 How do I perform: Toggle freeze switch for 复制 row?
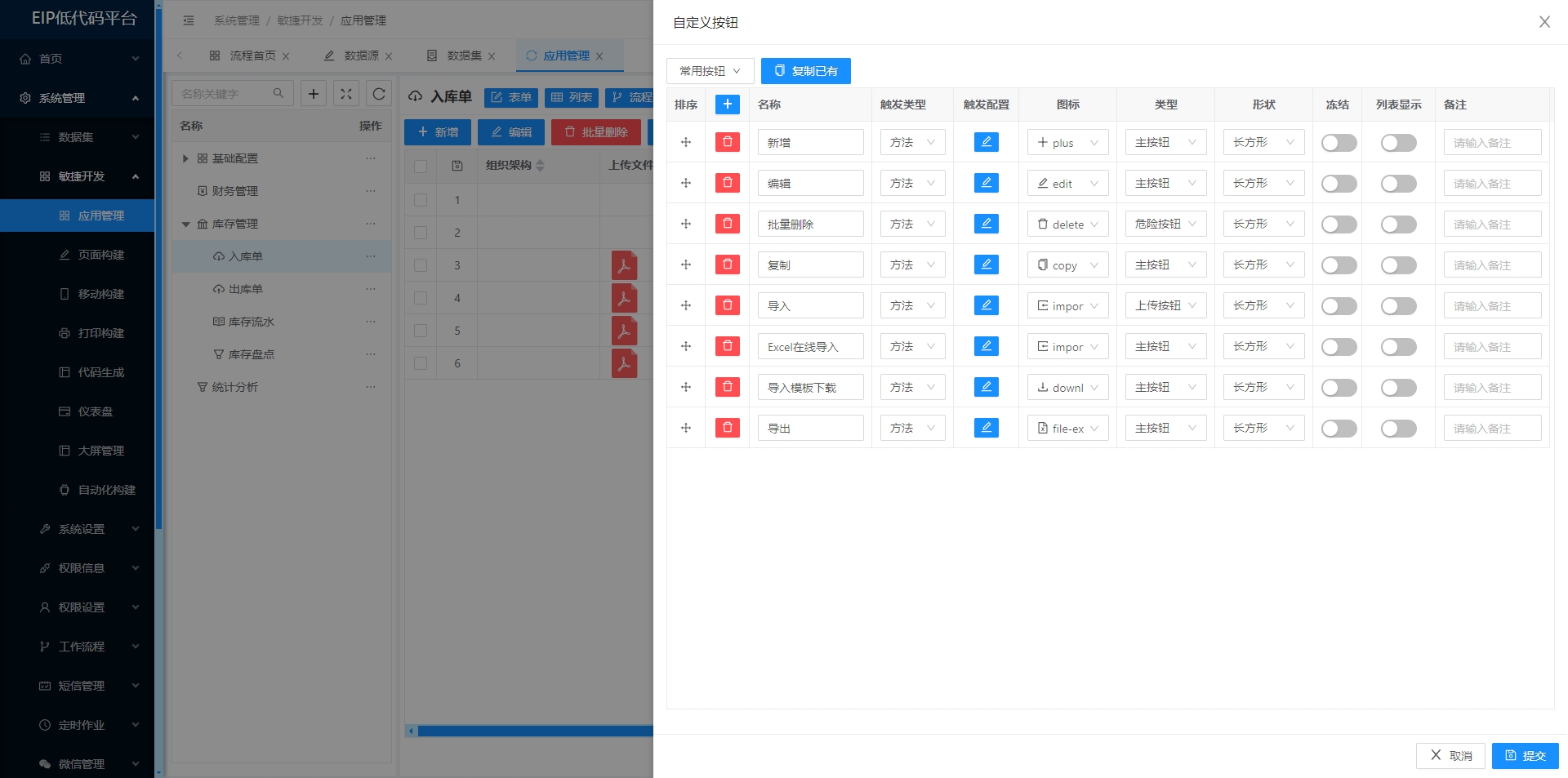click(x=1339, y=265)
